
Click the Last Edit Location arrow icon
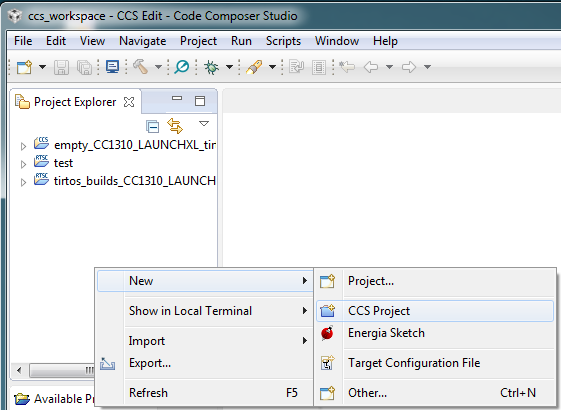347,67
